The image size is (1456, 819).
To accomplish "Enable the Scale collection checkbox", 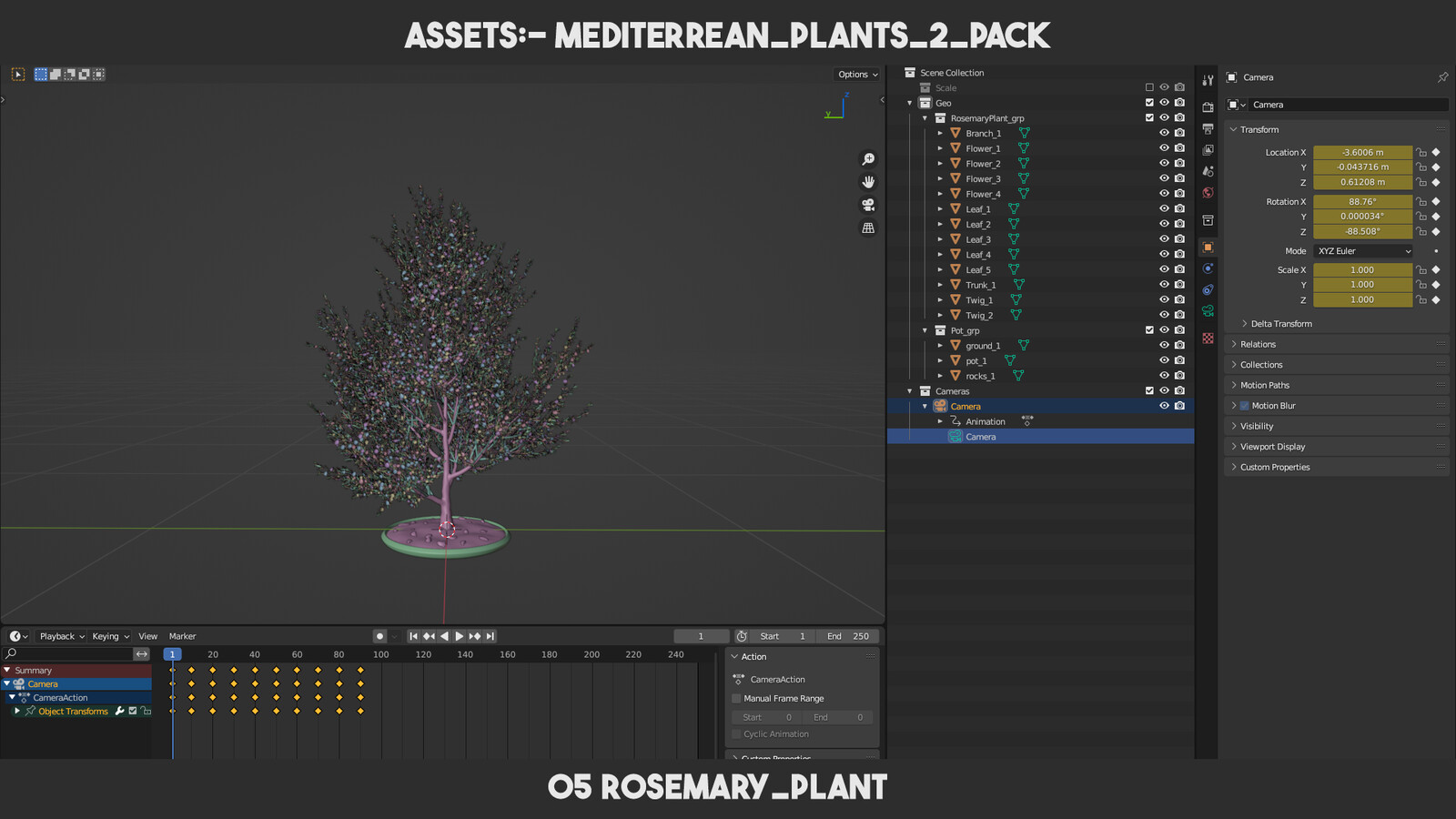I will (x=1149, y=87).
